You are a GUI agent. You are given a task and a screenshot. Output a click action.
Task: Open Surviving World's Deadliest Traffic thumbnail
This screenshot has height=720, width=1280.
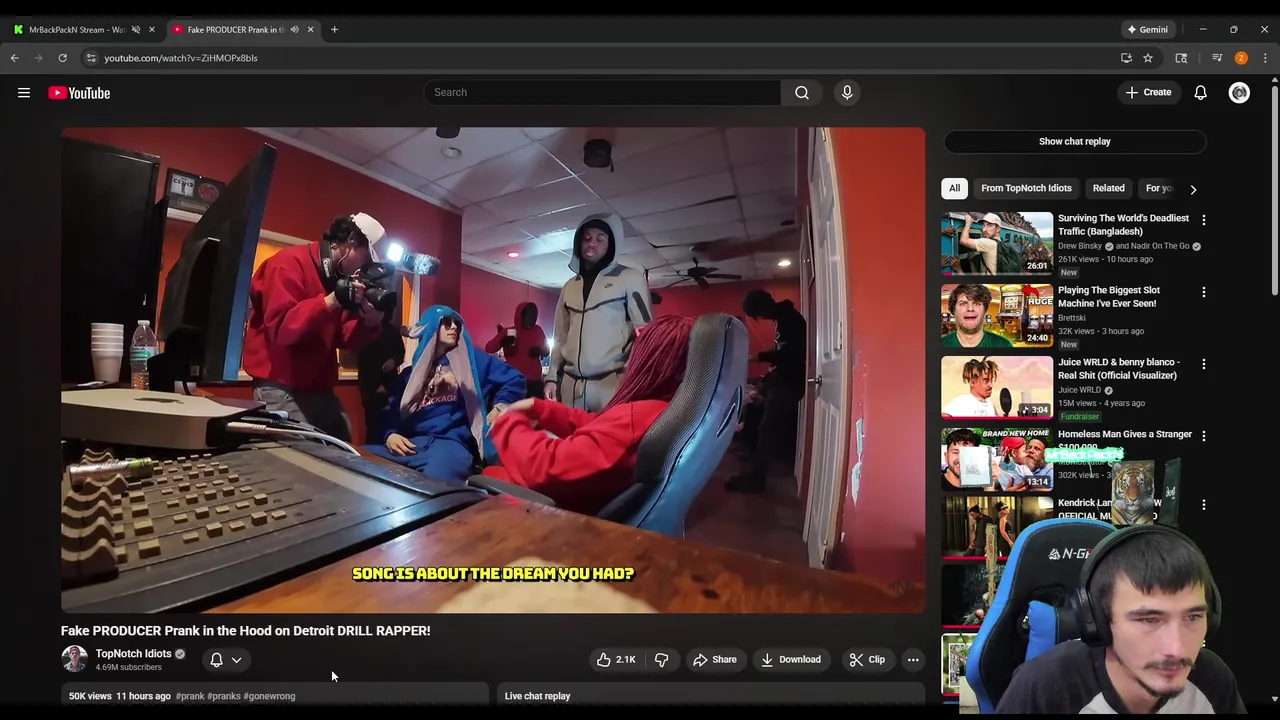click(997, 243)
